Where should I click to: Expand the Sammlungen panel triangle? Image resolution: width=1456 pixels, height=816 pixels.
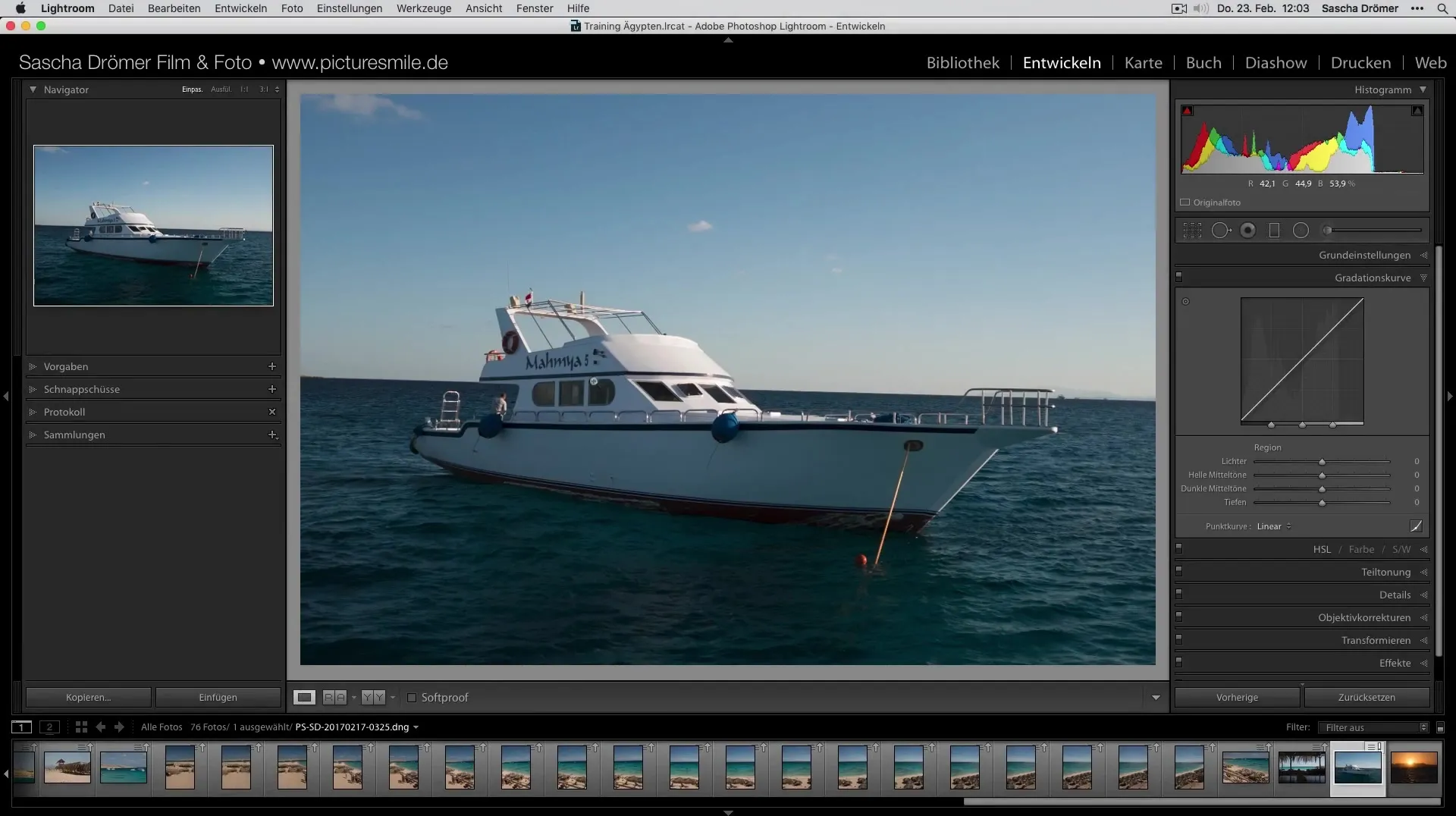tap(33, 435)
